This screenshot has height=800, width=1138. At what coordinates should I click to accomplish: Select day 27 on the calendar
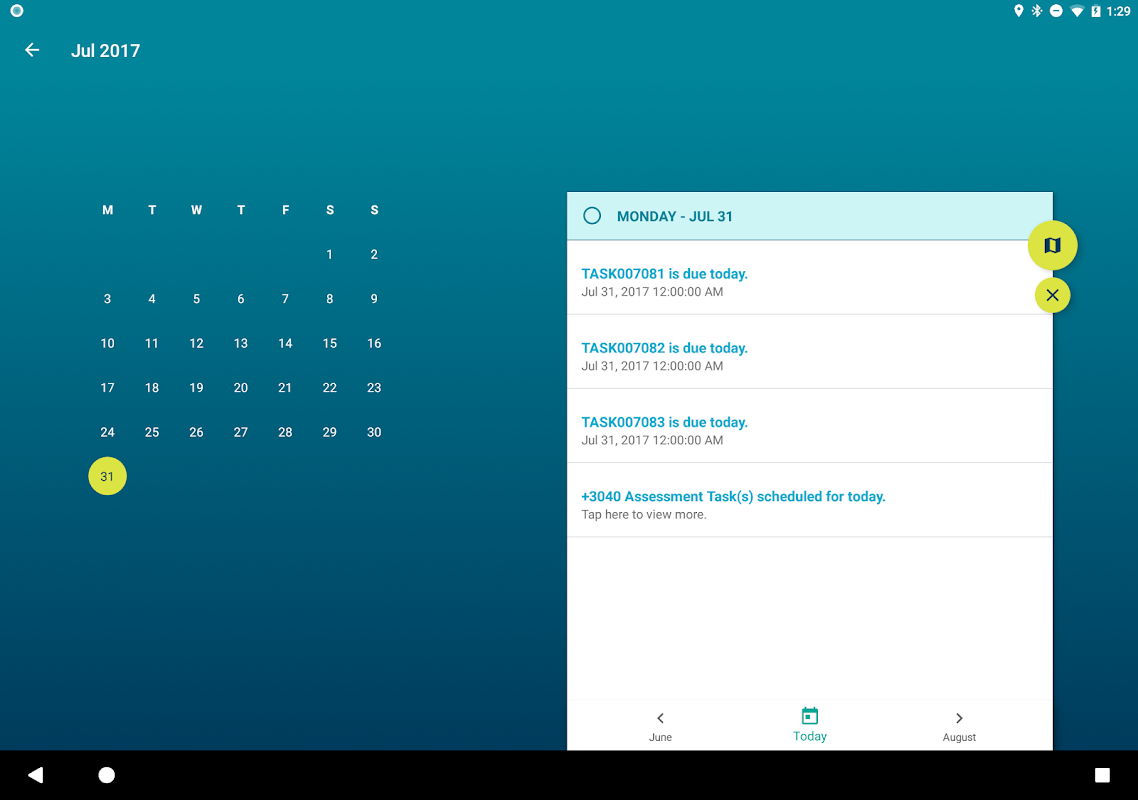point(241,432)
